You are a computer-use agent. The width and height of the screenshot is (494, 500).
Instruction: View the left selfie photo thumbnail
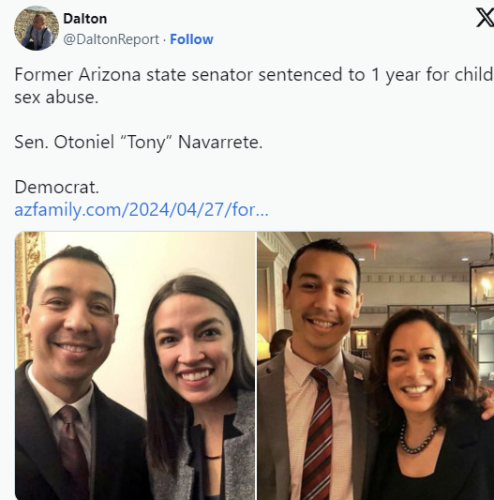click(135, 366)
